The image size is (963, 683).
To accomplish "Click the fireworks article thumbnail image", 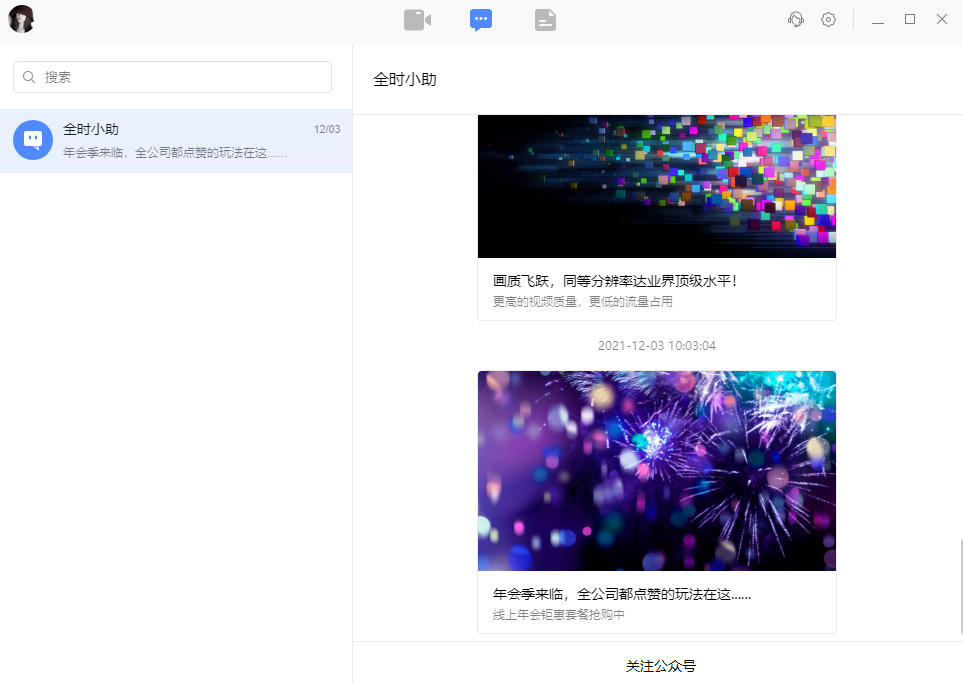I will pos(657,470).
